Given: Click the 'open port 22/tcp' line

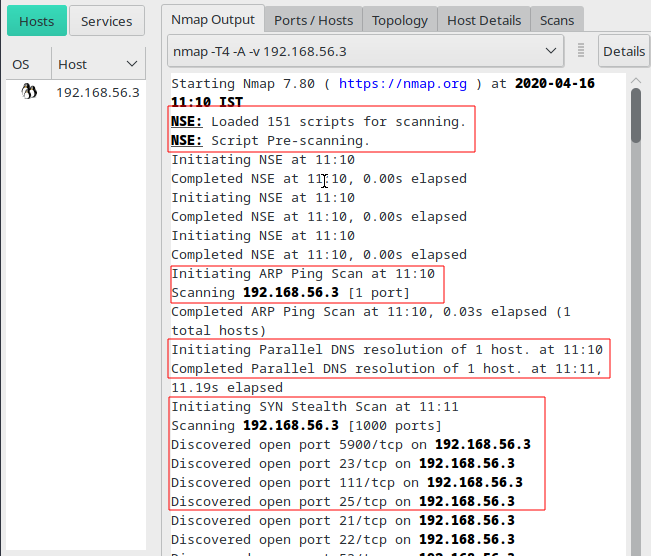Looking at the screenshot, I should [343, 540].
